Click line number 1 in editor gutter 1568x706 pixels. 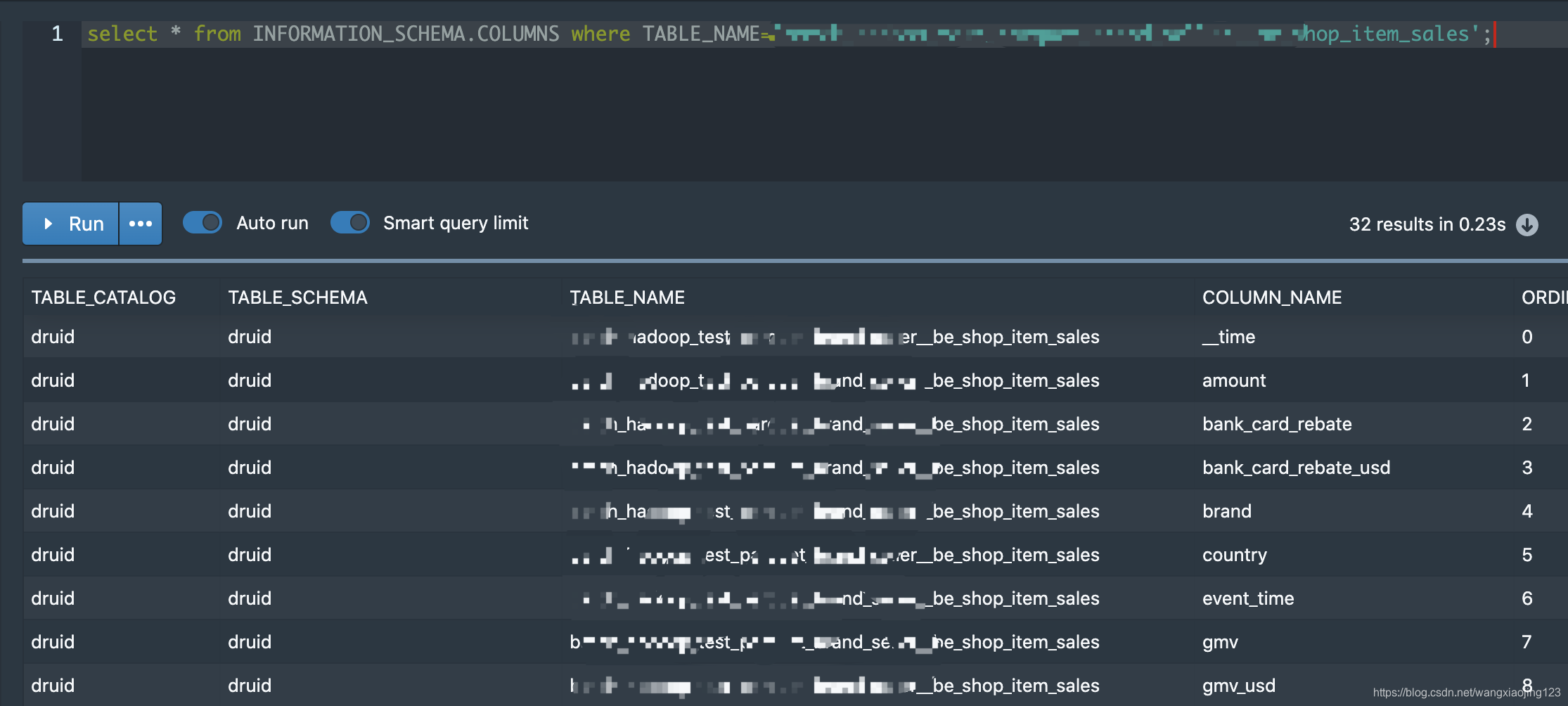tap(58, 34)
